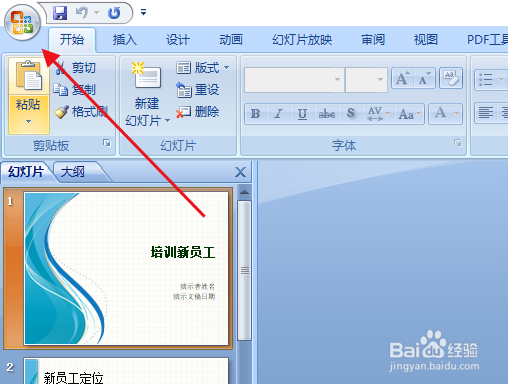Expand the font color dropdown arrow
This screenshot has height=384, width=508.
pyautogui.click(x=457, y=114)
